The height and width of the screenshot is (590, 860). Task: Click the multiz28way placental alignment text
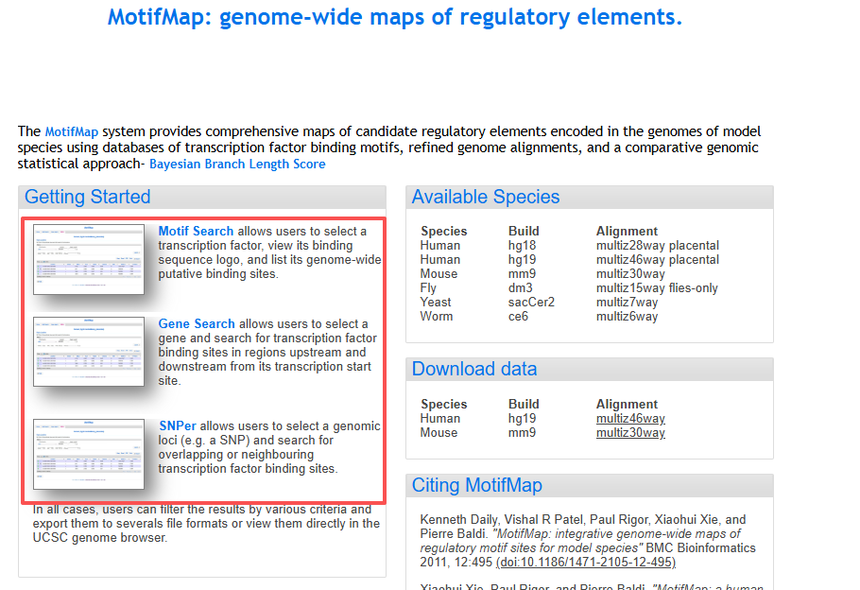(x=658, y=246)
